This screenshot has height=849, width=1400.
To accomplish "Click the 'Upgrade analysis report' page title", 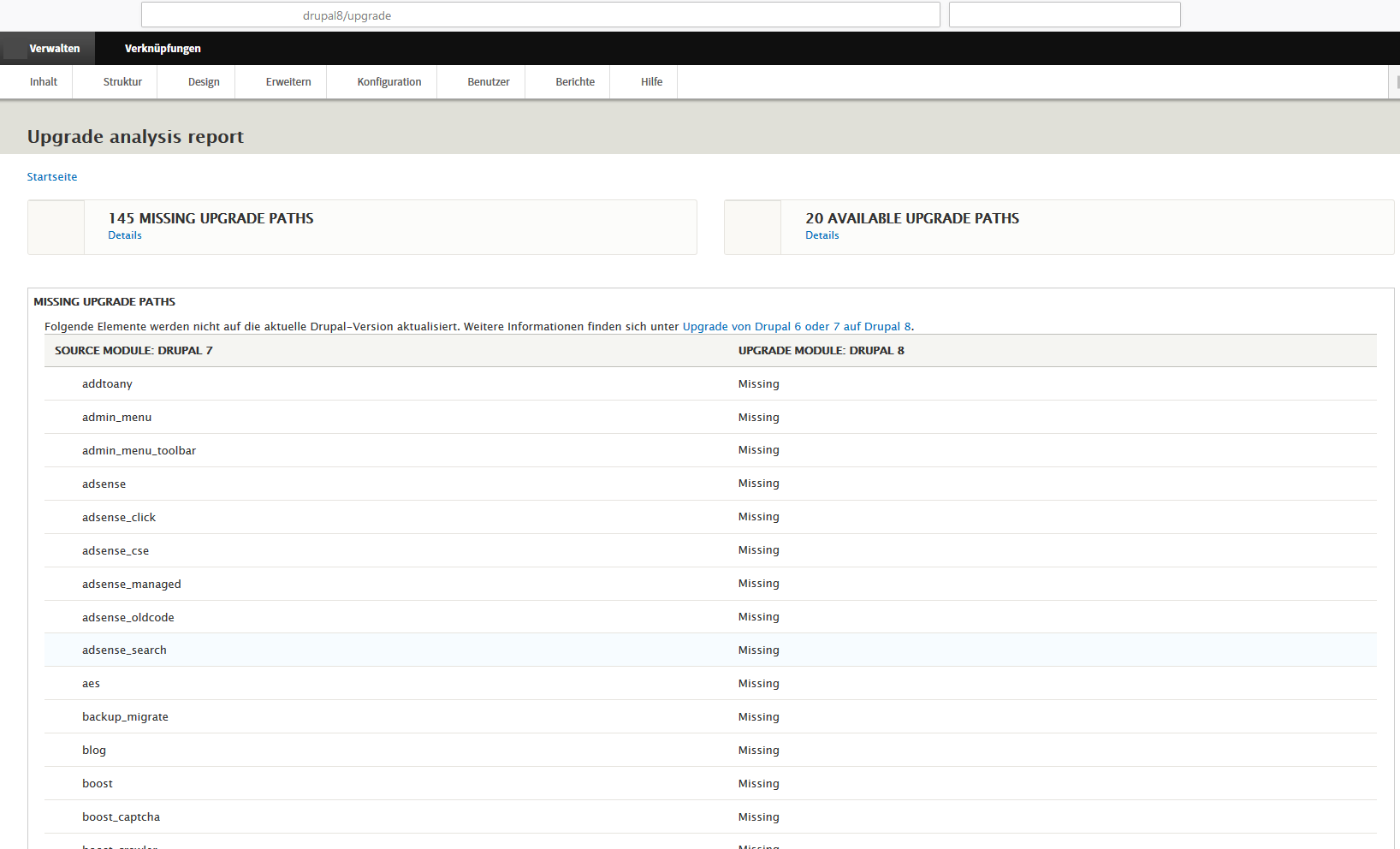I will pos(135,137).
